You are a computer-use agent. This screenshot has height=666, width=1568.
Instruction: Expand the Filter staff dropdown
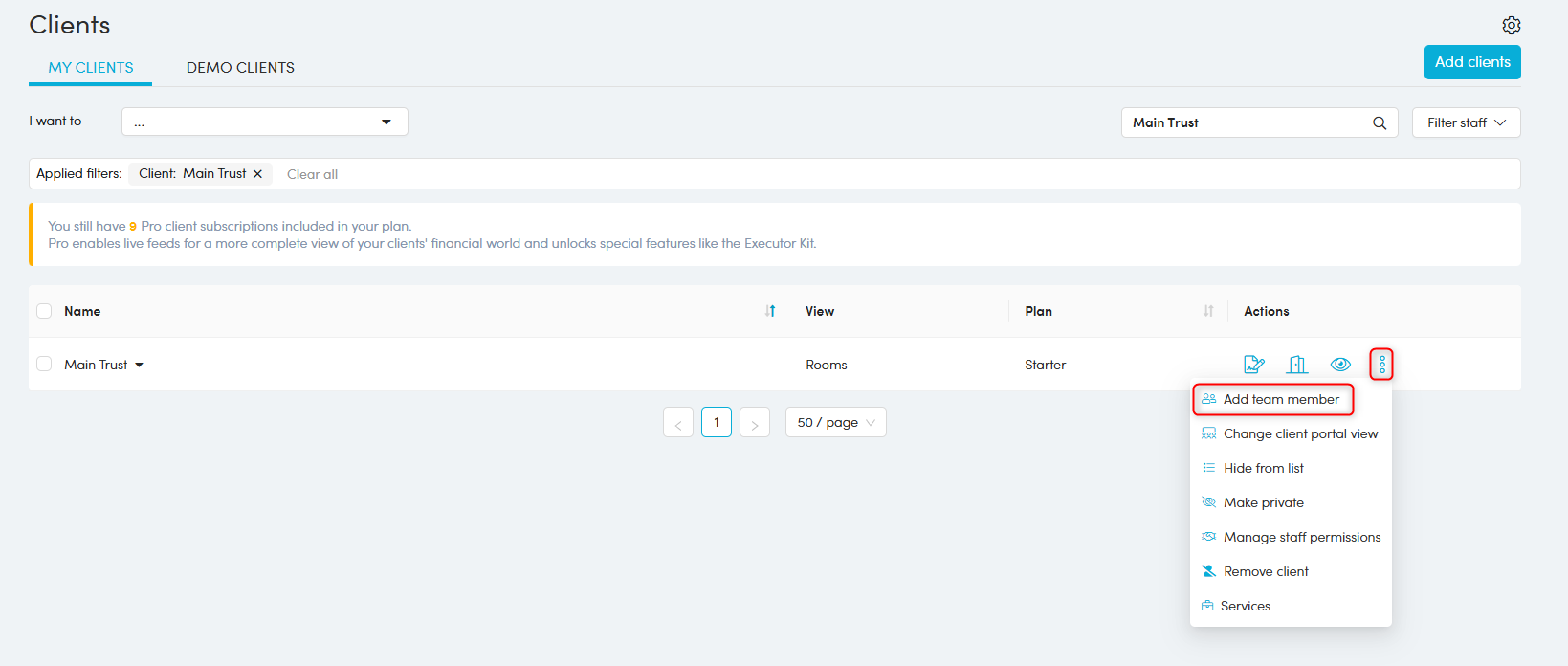(1466, 122)
